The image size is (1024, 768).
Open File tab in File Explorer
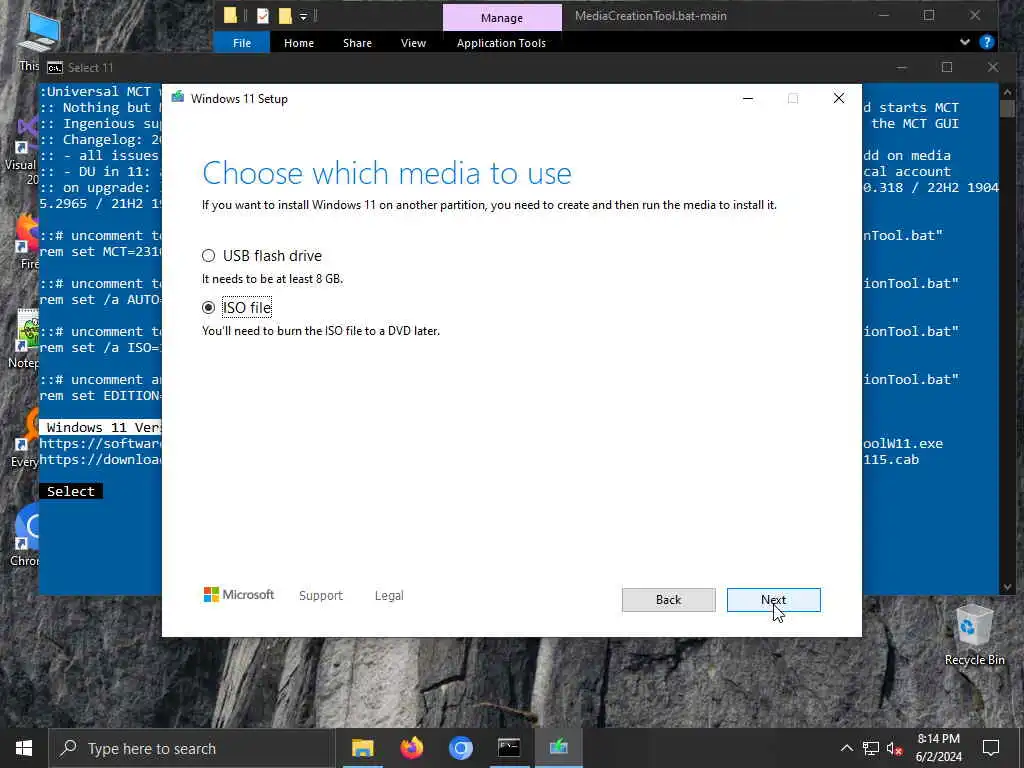[242, 43]
